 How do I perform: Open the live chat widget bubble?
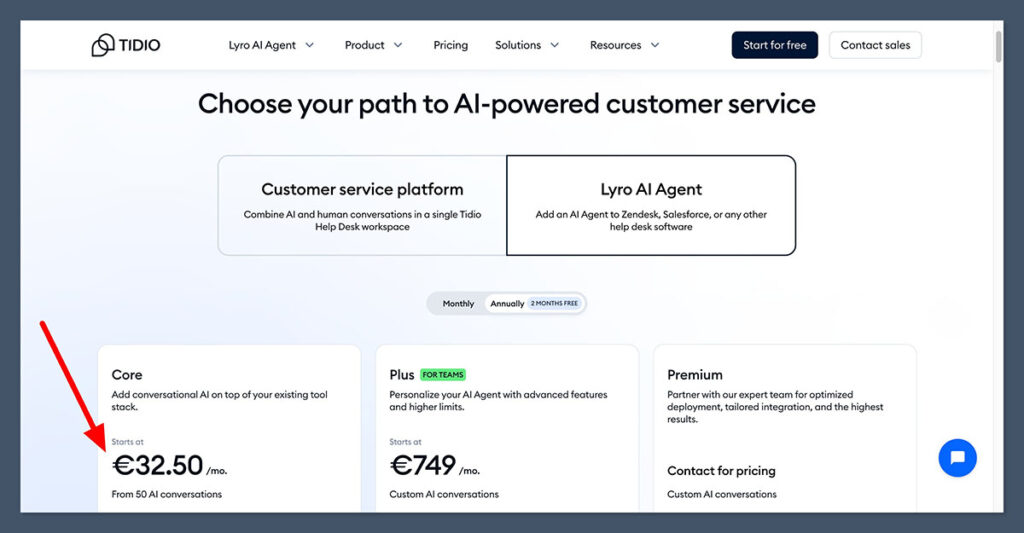point(957,457)
